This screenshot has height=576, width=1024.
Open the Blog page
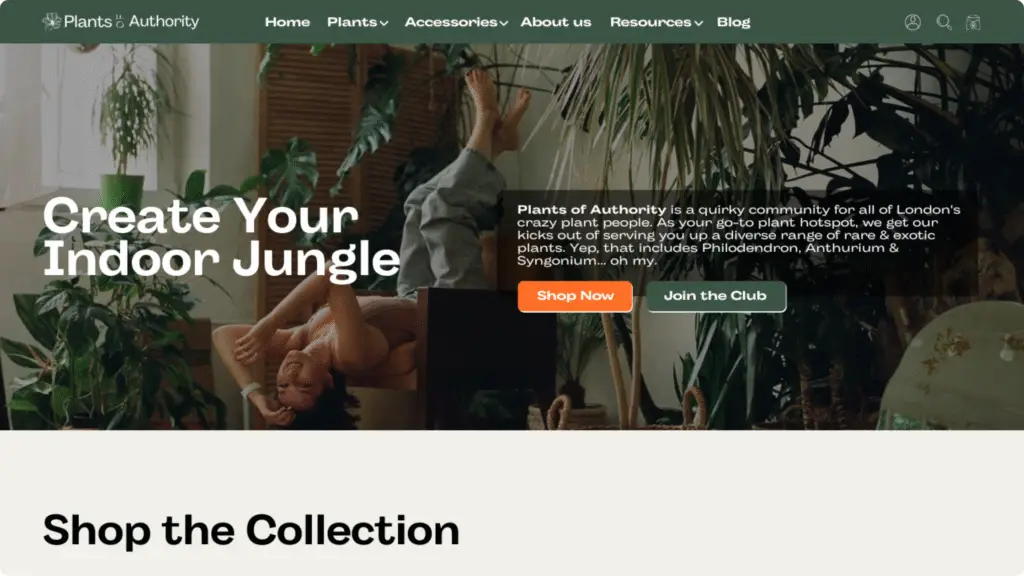733,22
